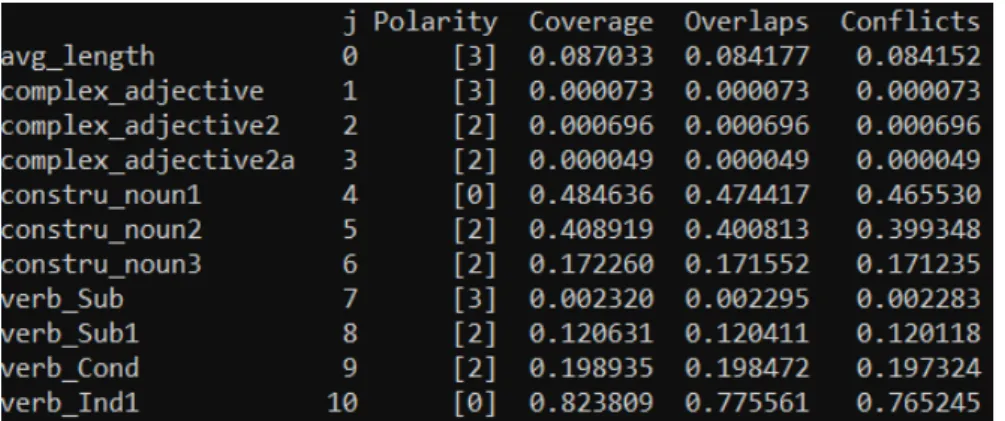Click the verb_Ind1 row label
The image size is (1005, 421).
(x=69, y=404)
